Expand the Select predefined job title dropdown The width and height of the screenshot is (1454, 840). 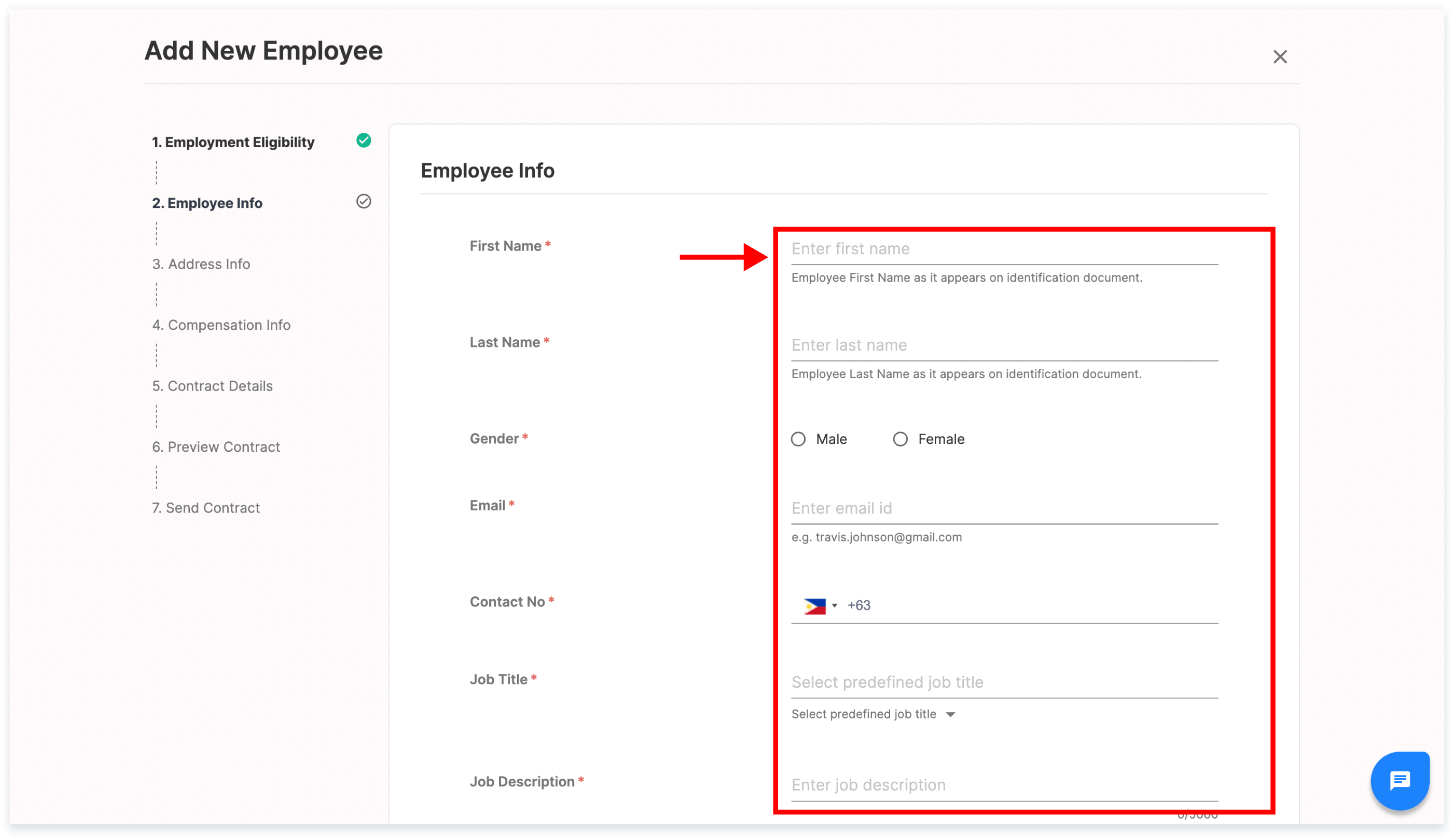(x=950, y=714)
